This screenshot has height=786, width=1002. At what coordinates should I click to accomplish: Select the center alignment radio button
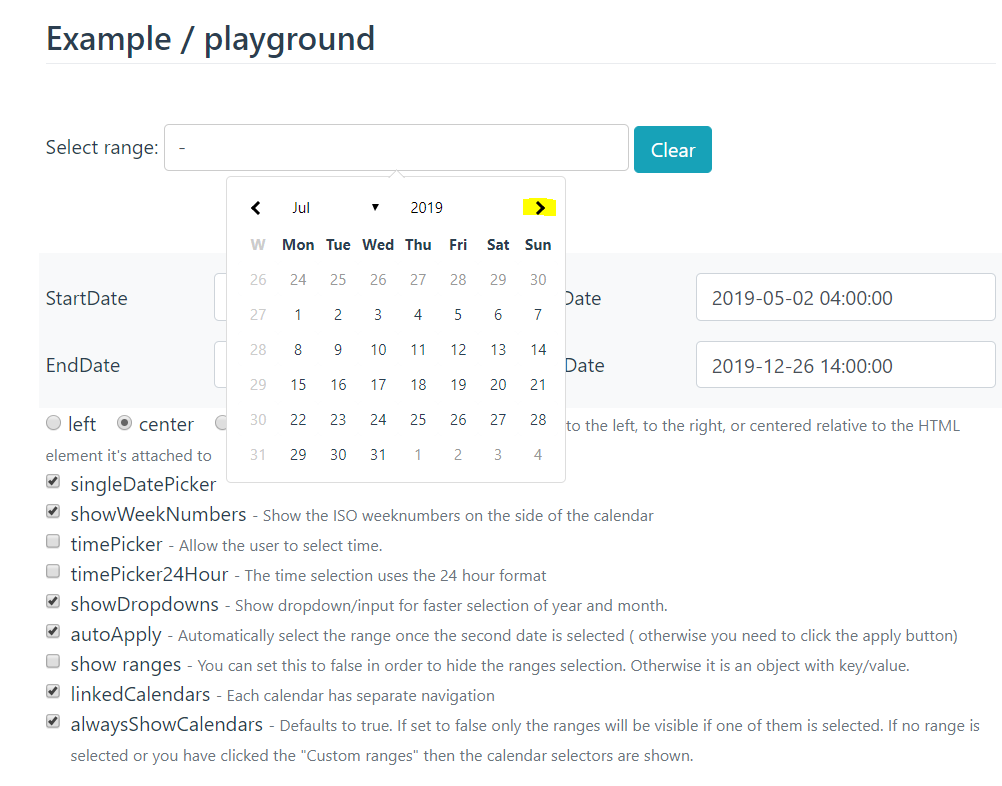click(124, 423)
